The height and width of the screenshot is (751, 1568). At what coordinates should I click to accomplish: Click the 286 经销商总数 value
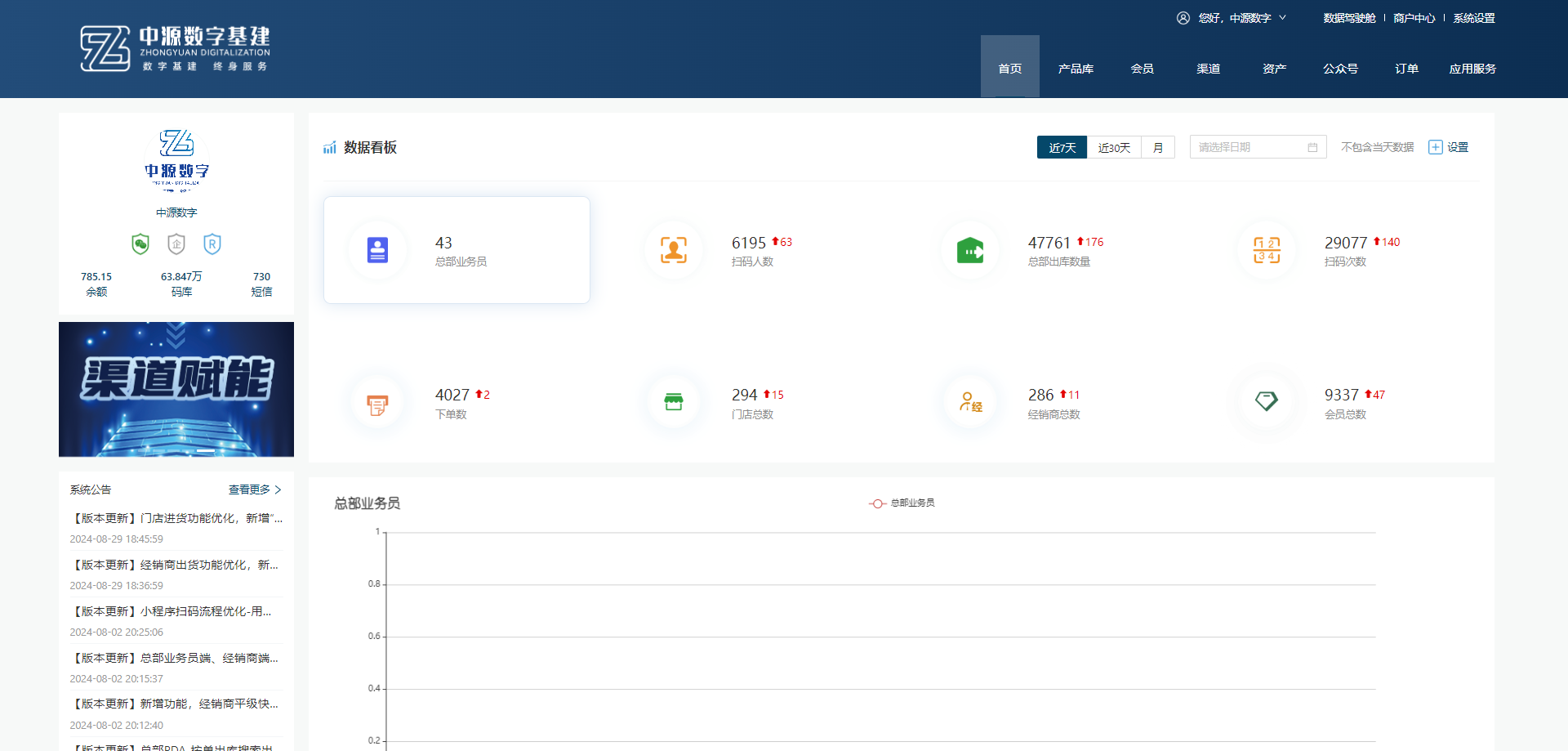tap(1041, 395)
